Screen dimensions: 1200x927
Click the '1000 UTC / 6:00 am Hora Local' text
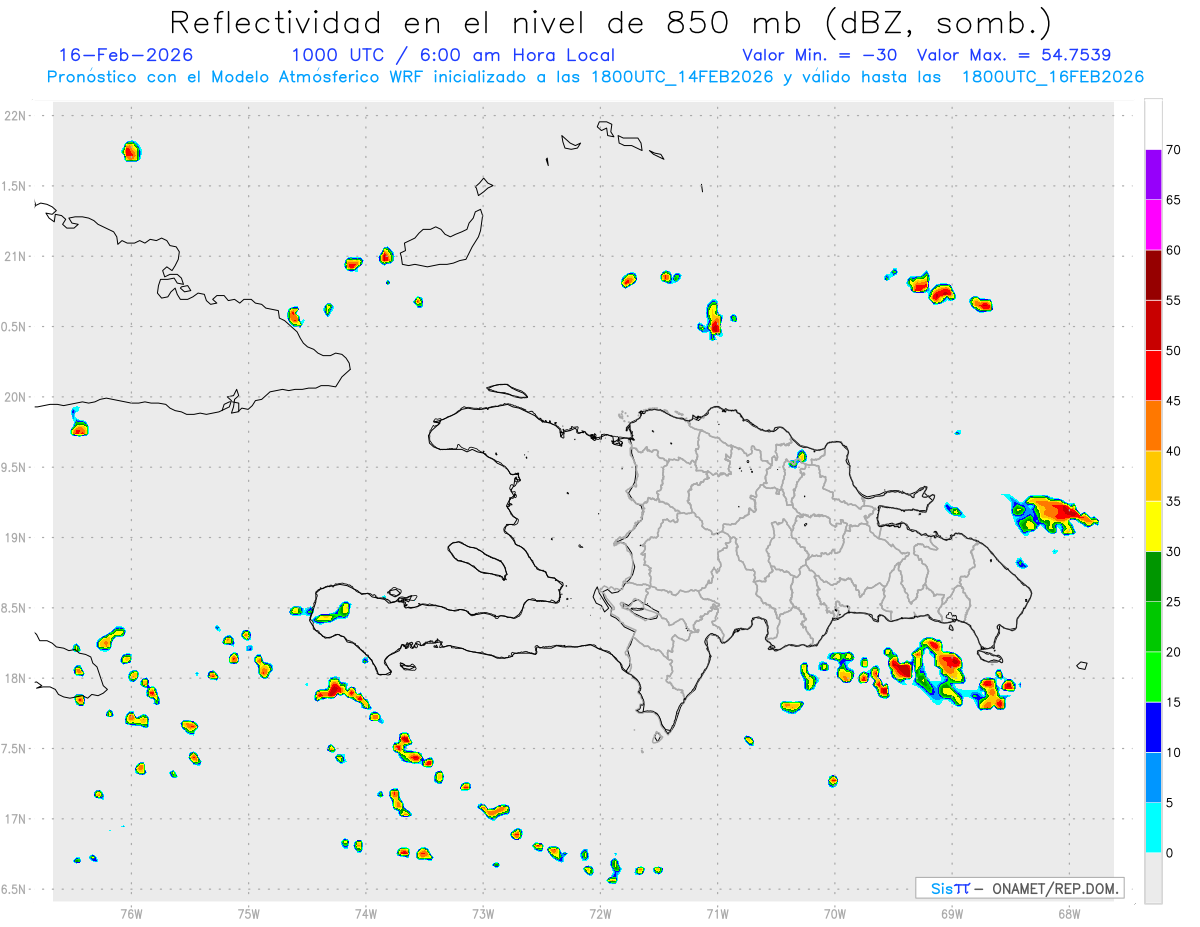click(453, 55)
